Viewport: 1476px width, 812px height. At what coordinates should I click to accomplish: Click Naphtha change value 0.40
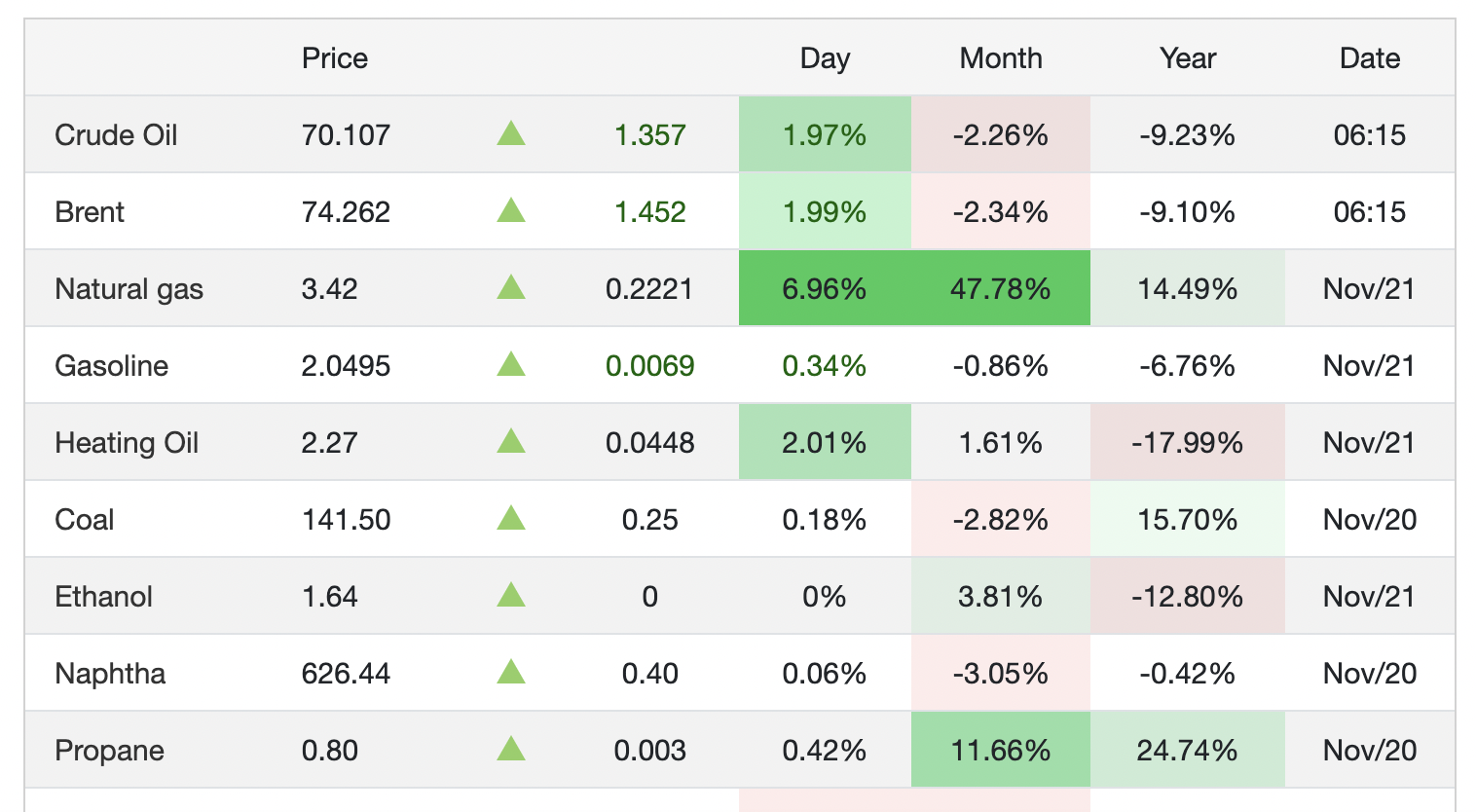[650, 673]
